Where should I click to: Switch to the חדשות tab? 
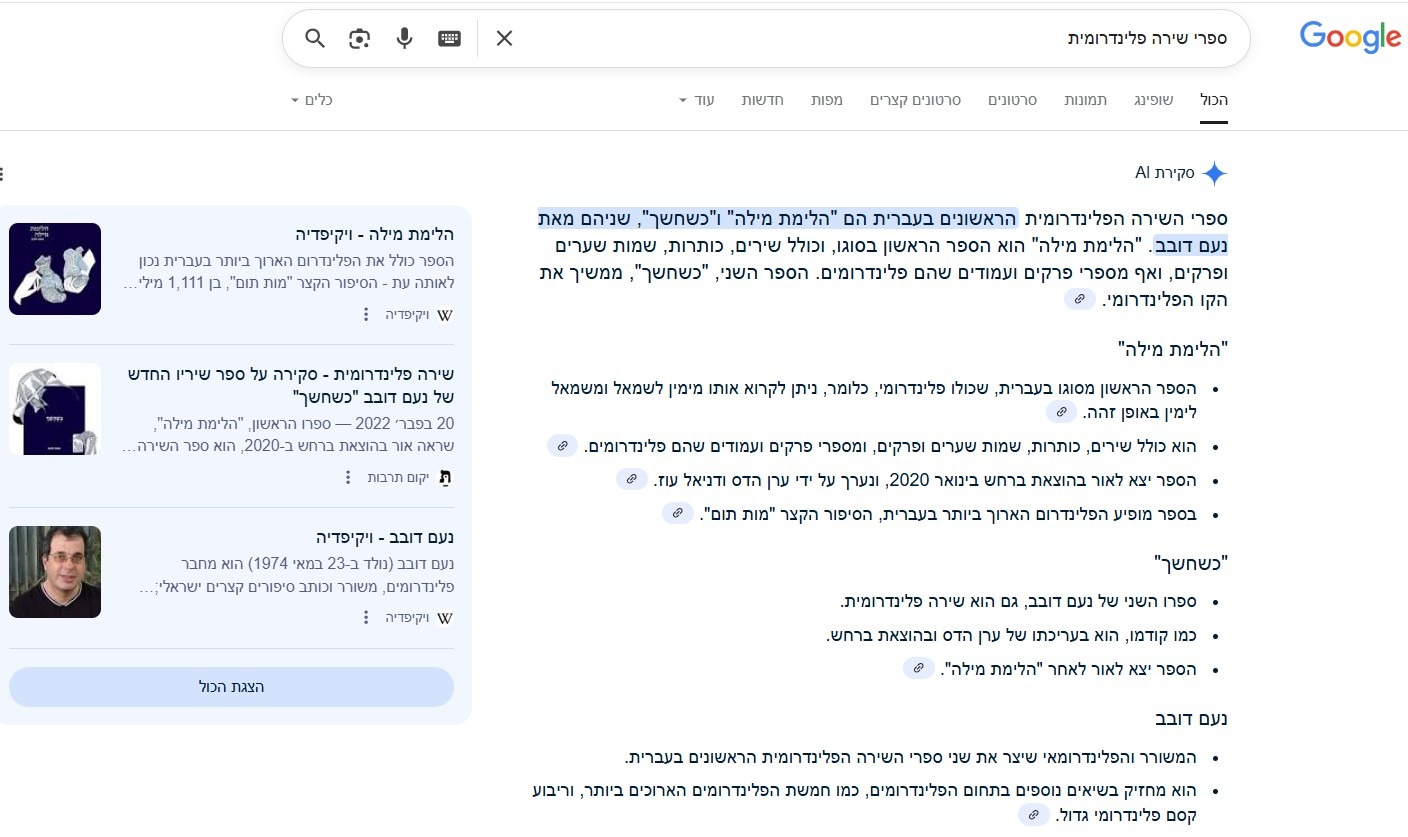click(x=762, y=99)
